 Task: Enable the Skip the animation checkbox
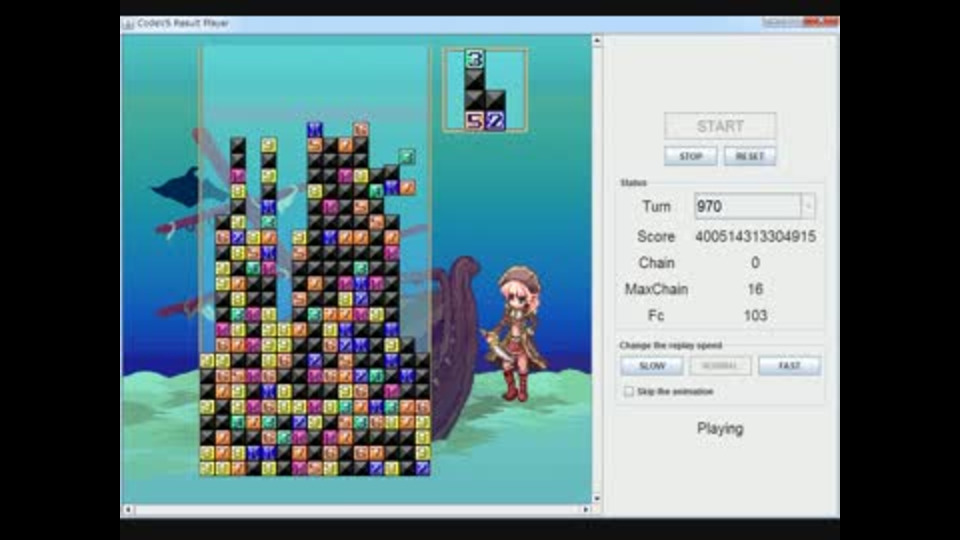[x=628, y=391]
